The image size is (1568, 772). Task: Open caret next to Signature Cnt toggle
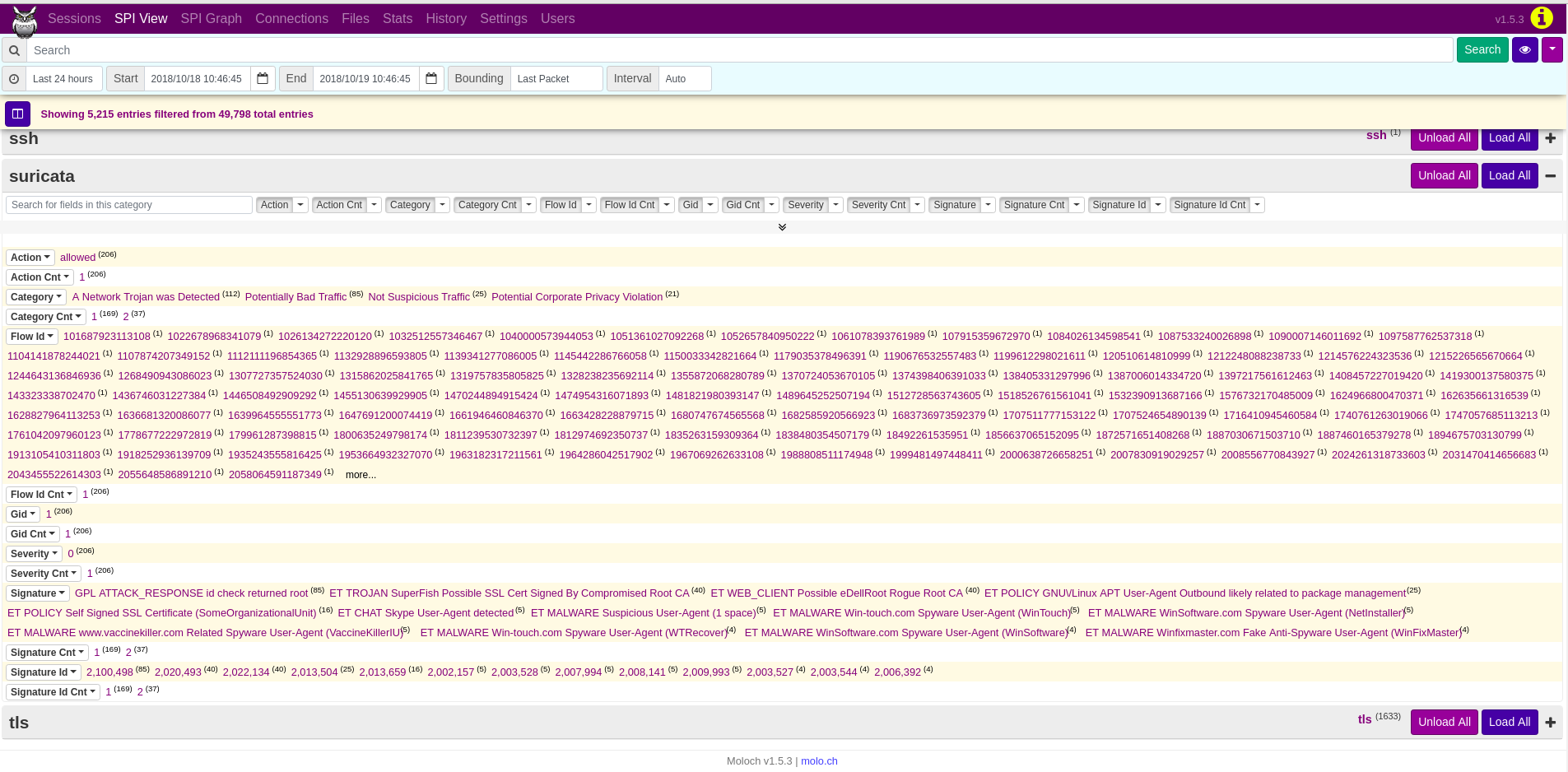click(1077, 205)
